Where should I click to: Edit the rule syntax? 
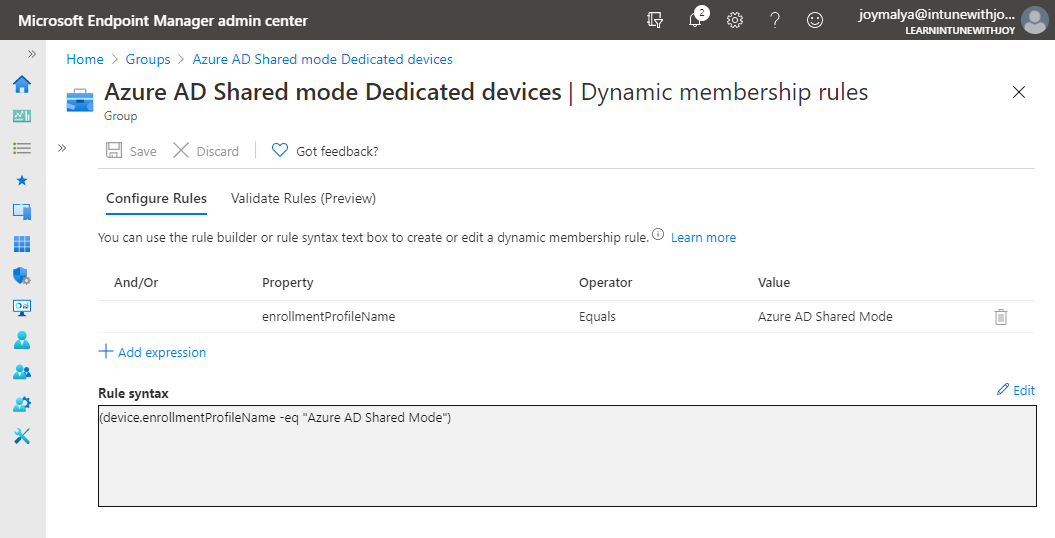[x=1016, y=390]
